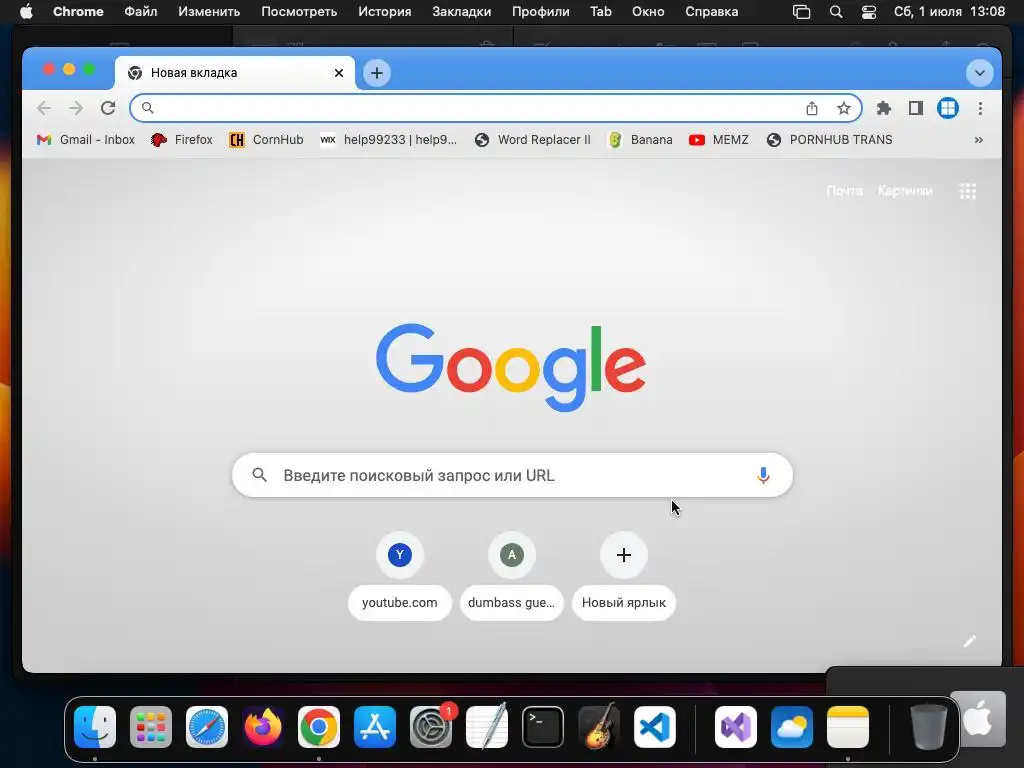Open the Tab menu

tap(601, 12)
